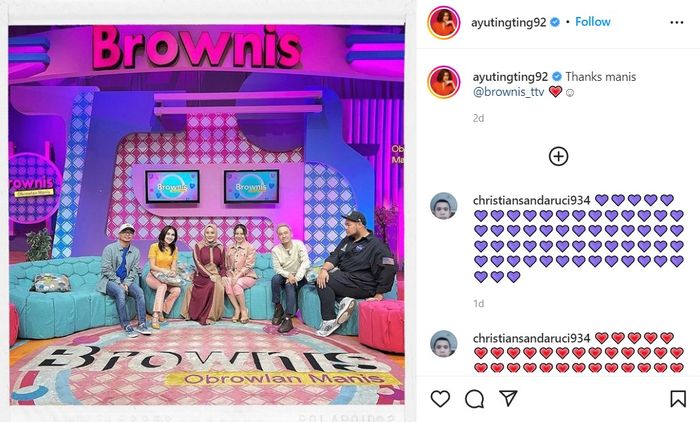
Task: Open christiansandaruci934 avatar on purple hearts comment
Action: pos(443,206)
